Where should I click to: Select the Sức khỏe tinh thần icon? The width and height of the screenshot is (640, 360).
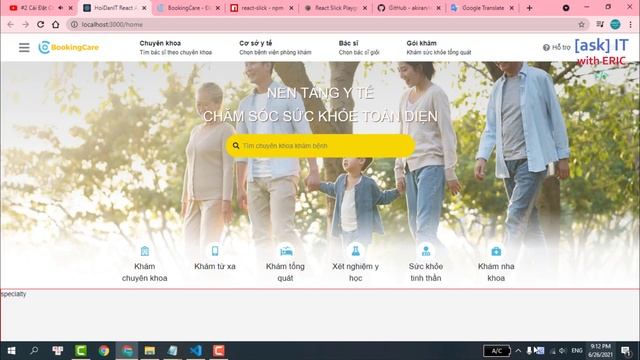click(426, 251)
